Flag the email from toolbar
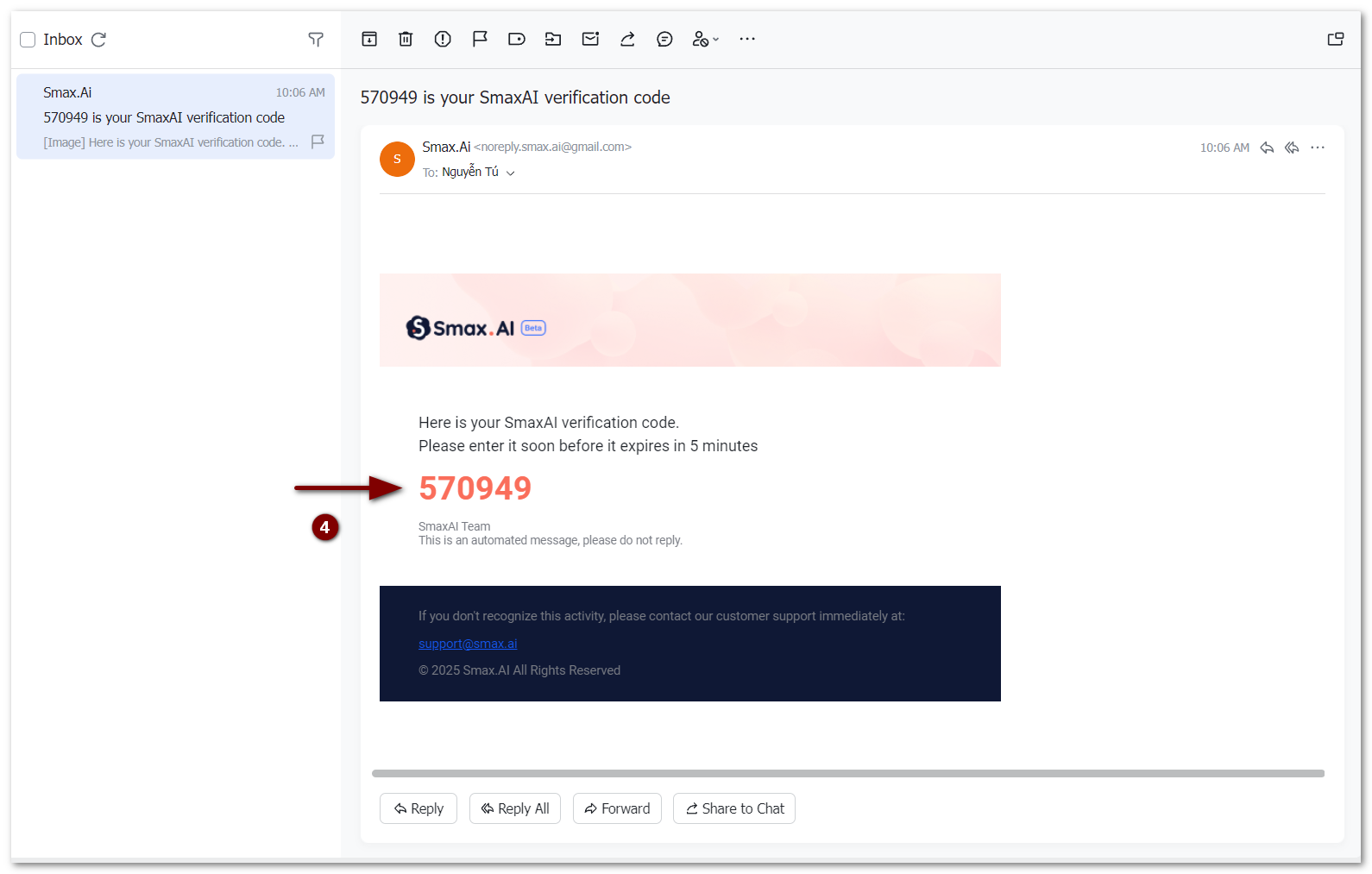Viewport: 1372px width, 874px height. pyautogui.click(x=480, y=39)
